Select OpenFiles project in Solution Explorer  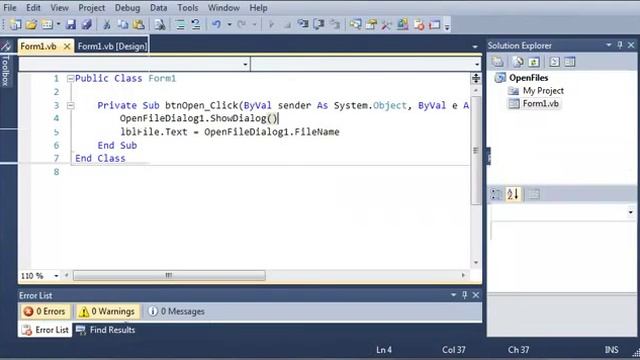tap(528, 78)
